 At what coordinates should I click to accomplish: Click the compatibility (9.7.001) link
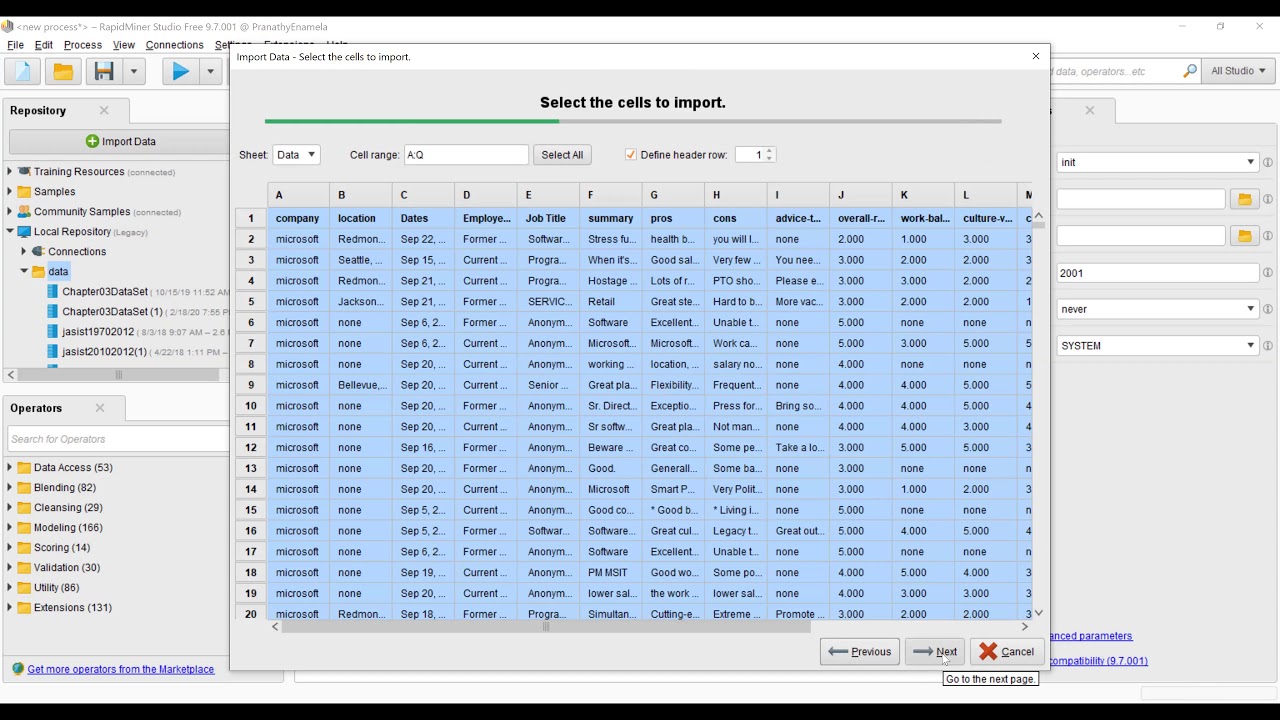1099,661
